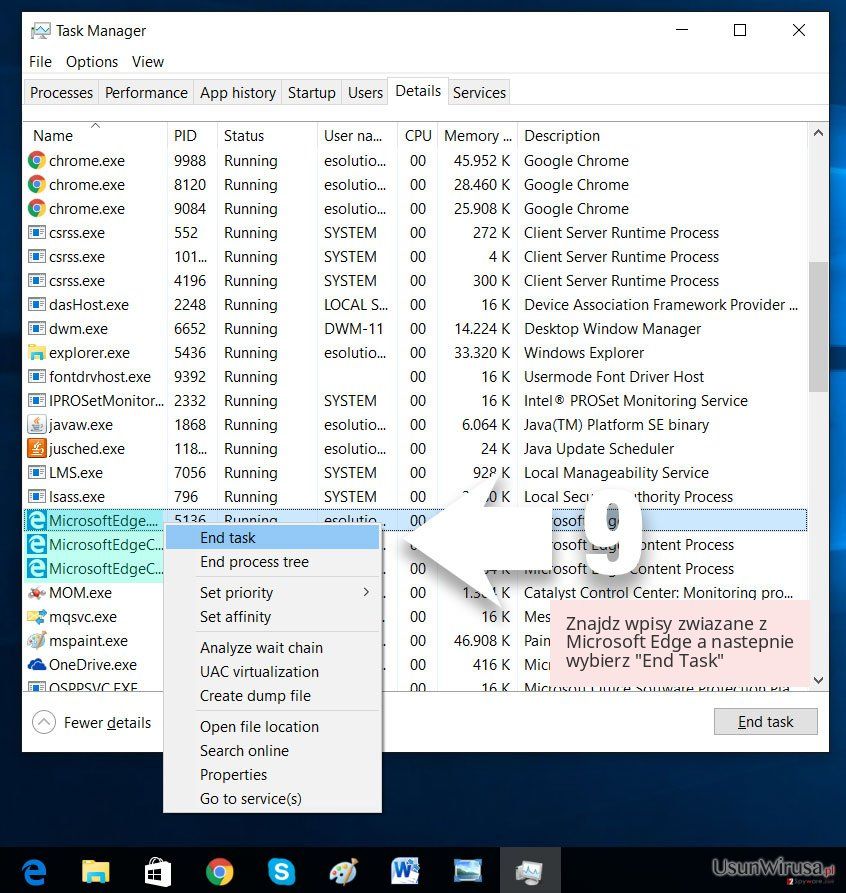Screen dimensions: 846x893
Task: Click the OneDrive.exe cloud icon
Action: 36,665
